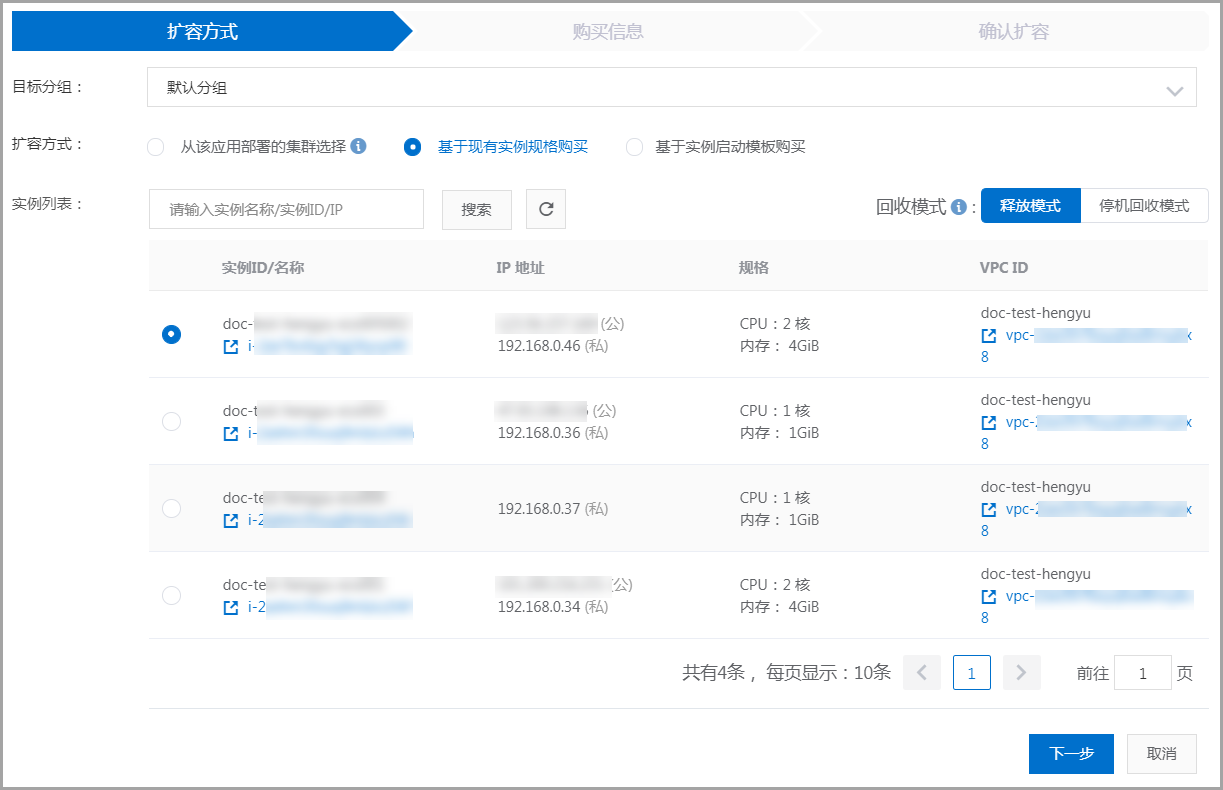Open VPC external link icon in 192.168.0.34 row
Viewport: 1223px width, 790px height.
989,597
